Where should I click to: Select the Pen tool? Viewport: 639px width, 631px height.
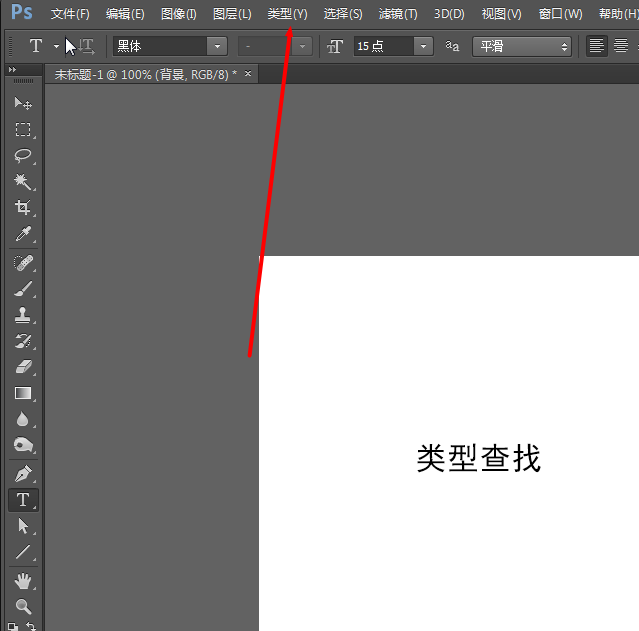pyautogui.click(x=23, y=474)
